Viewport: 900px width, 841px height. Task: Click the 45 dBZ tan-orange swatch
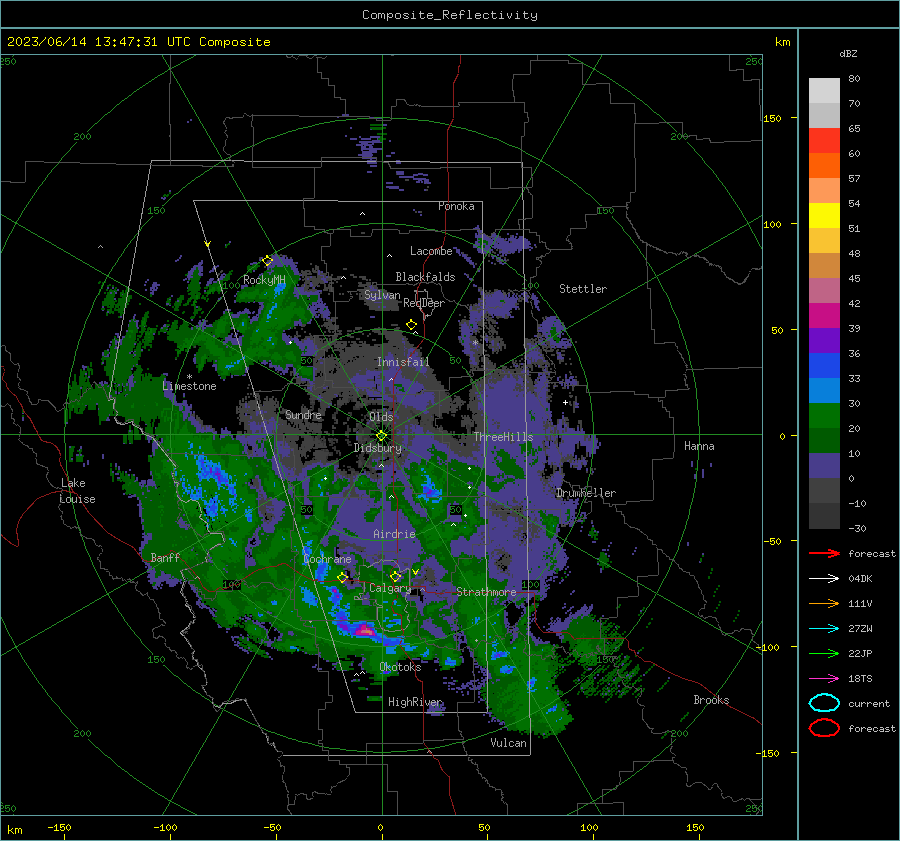tap(824, 266)
